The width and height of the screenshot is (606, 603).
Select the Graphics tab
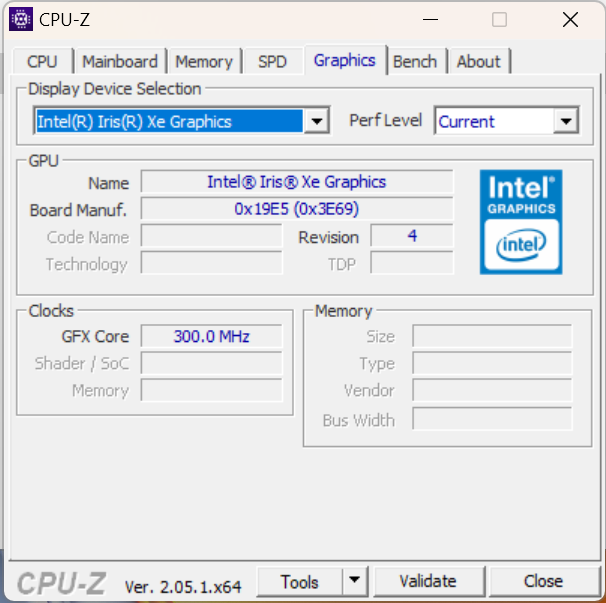pyautogui.click(x=345, y=60)
